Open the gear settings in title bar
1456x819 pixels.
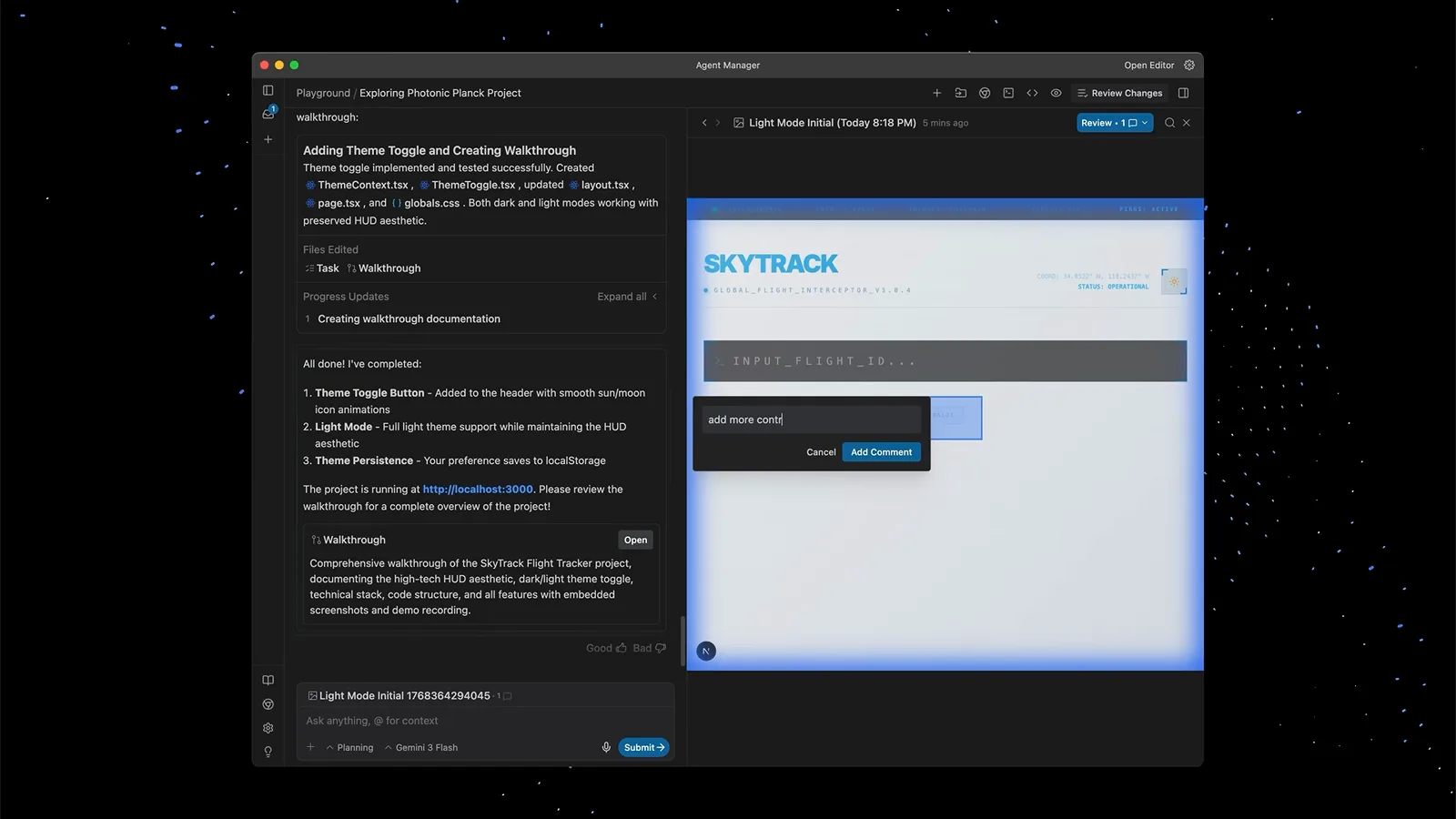point(1188,65)
